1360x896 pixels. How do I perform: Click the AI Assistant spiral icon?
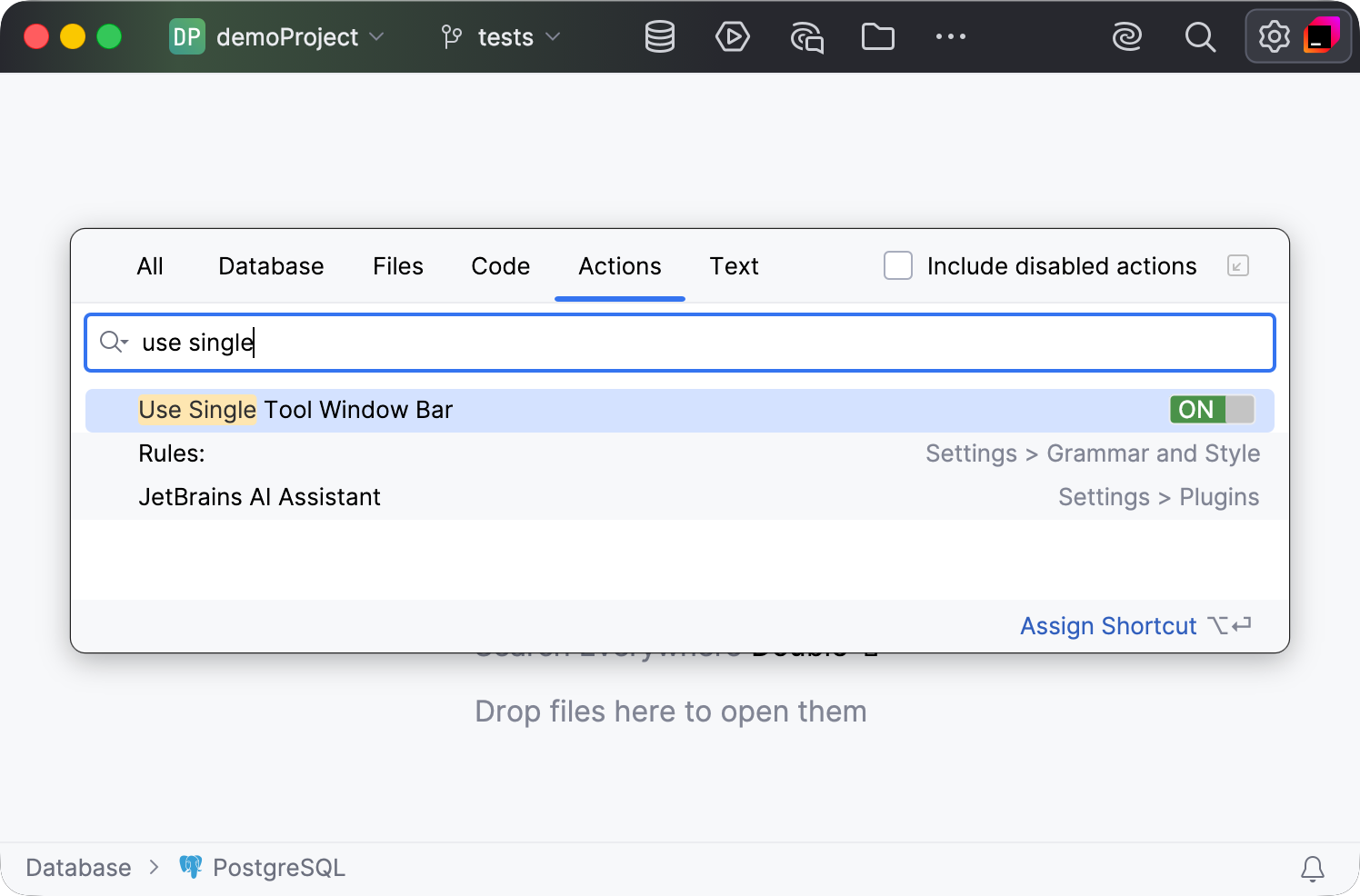pos(1126,37)
